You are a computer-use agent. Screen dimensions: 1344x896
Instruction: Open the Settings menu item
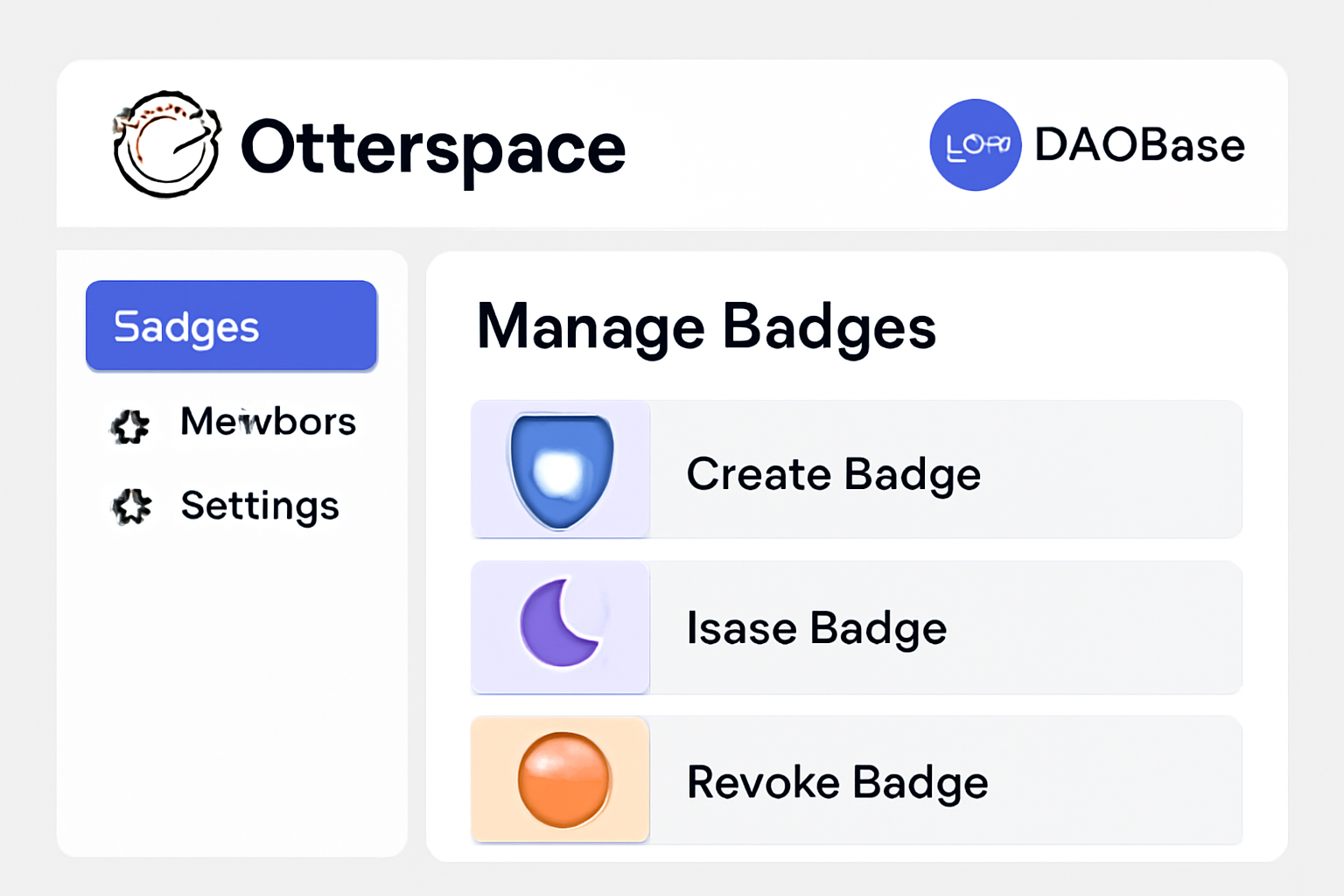click(x=259, y=506)
